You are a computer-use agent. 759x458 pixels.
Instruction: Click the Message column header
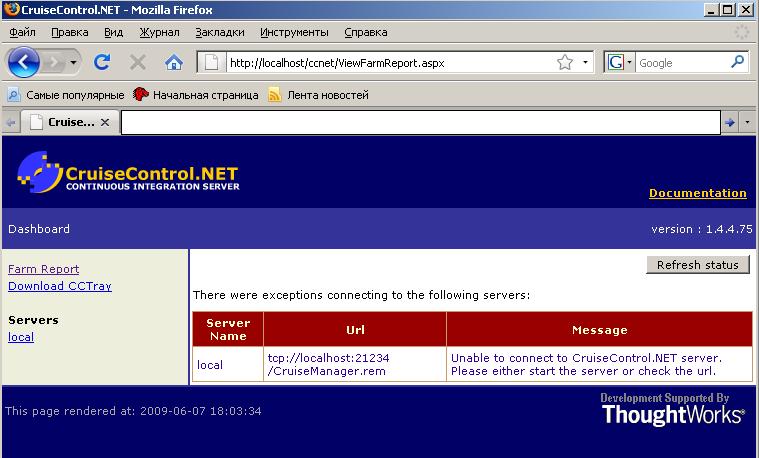599,329
